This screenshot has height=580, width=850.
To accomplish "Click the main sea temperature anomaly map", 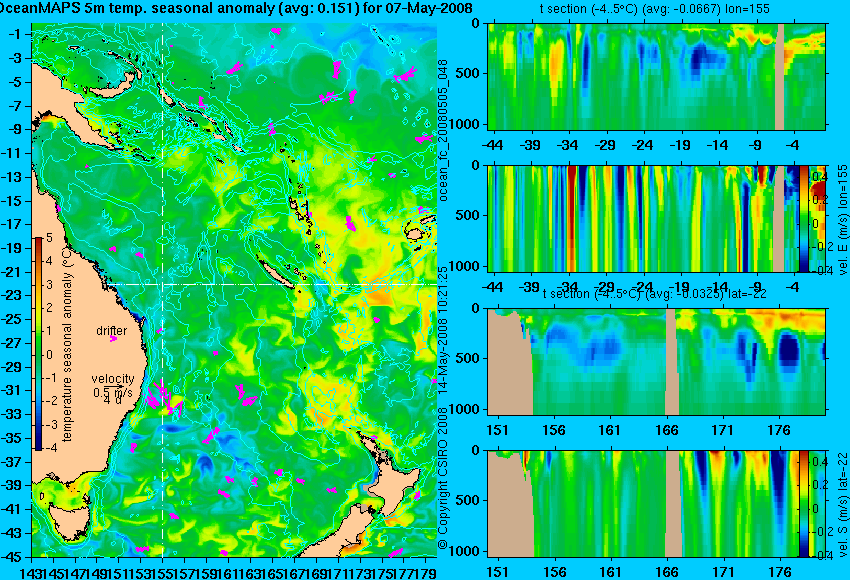I will 234,290.
